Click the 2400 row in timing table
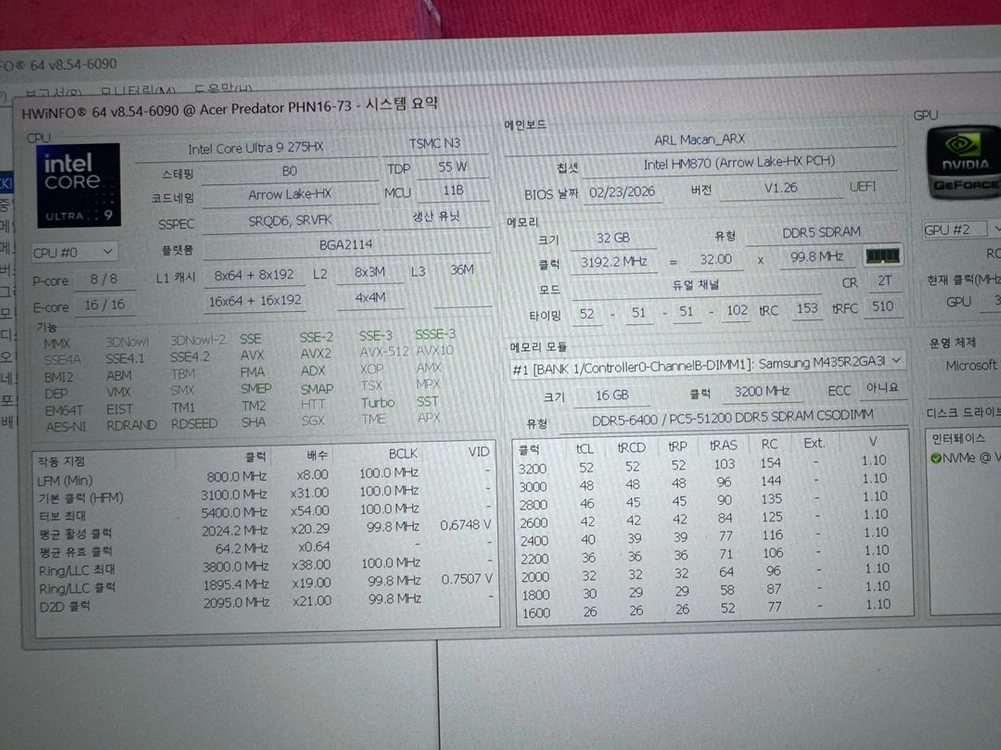This screenshot has height=750, width=1001. (x=712, y=537)
